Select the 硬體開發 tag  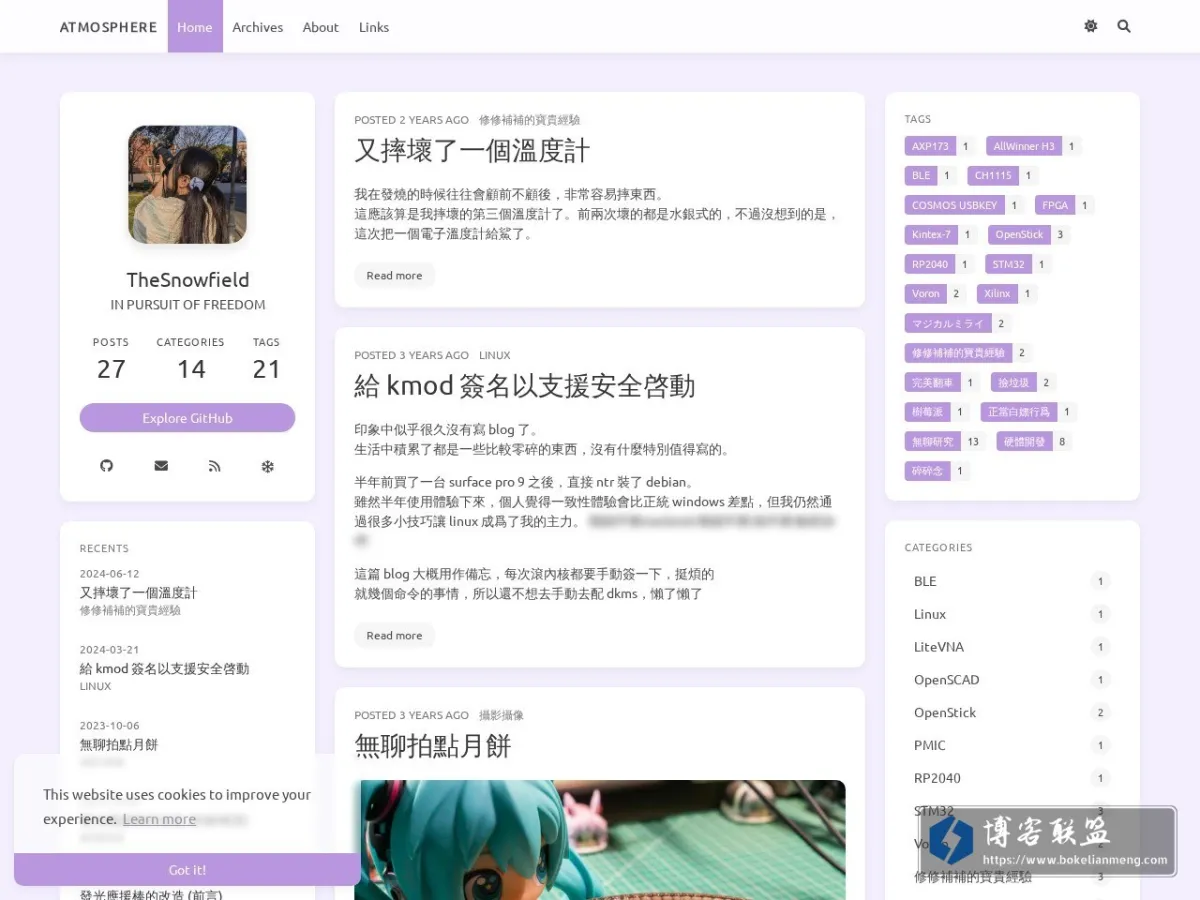pyautogui.click(x=1025, y=441)
